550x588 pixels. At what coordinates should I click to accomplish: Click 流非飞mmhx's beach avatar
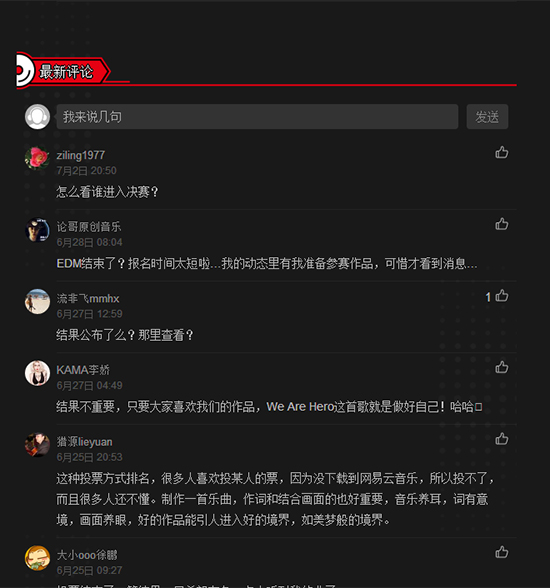37,301
